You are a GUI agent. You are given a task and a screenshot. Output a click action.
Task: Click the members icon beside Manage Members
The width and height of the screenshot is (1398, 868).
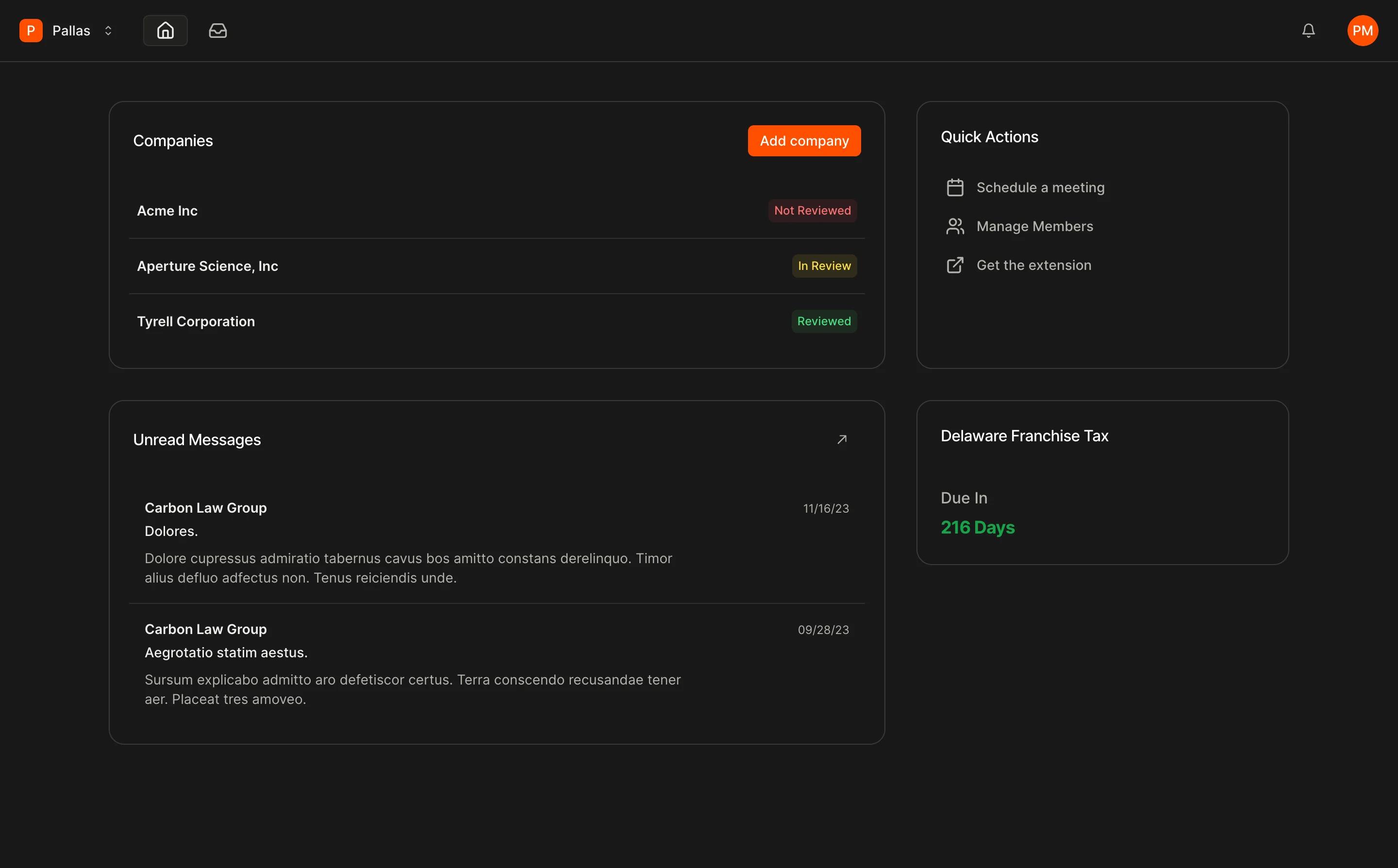(954, 226)
